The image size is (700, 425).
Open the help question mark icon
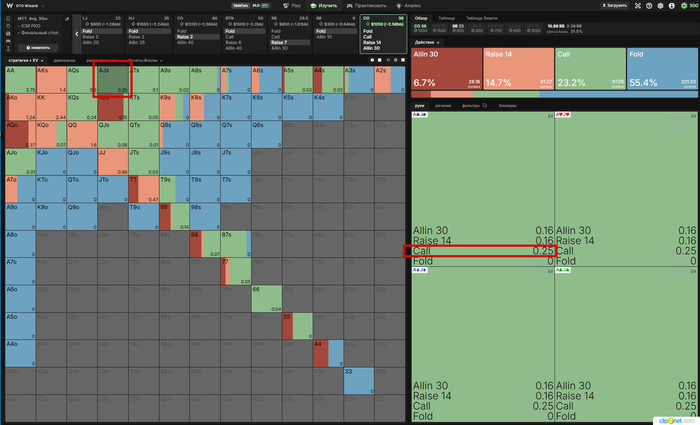(649, 6)
